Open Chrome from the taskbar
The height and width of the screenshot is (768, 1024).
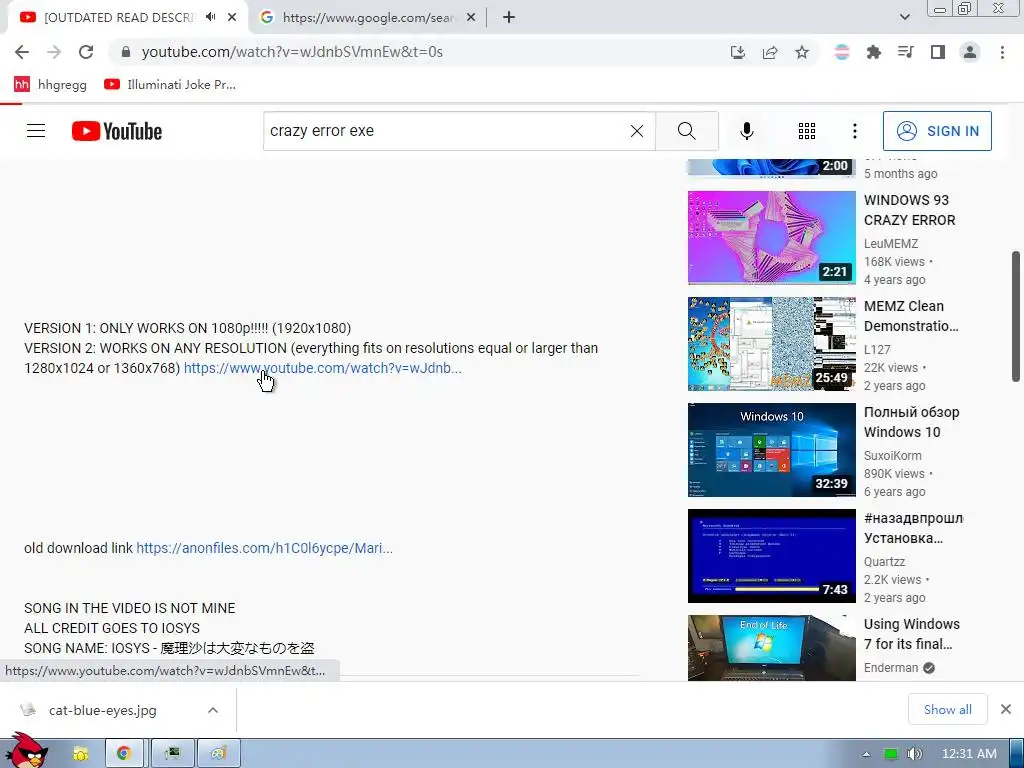(x=124, y=754)
